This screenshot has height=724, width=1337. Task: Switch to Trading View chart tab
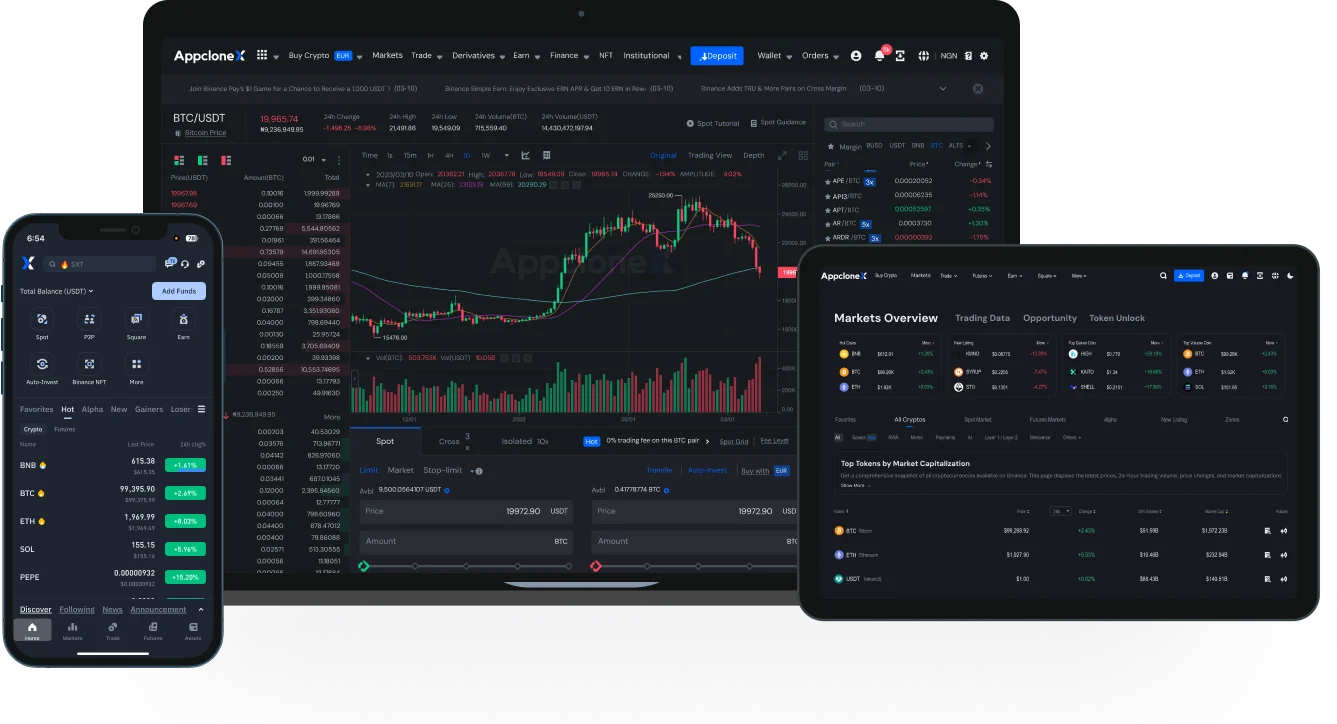[710, 155]
